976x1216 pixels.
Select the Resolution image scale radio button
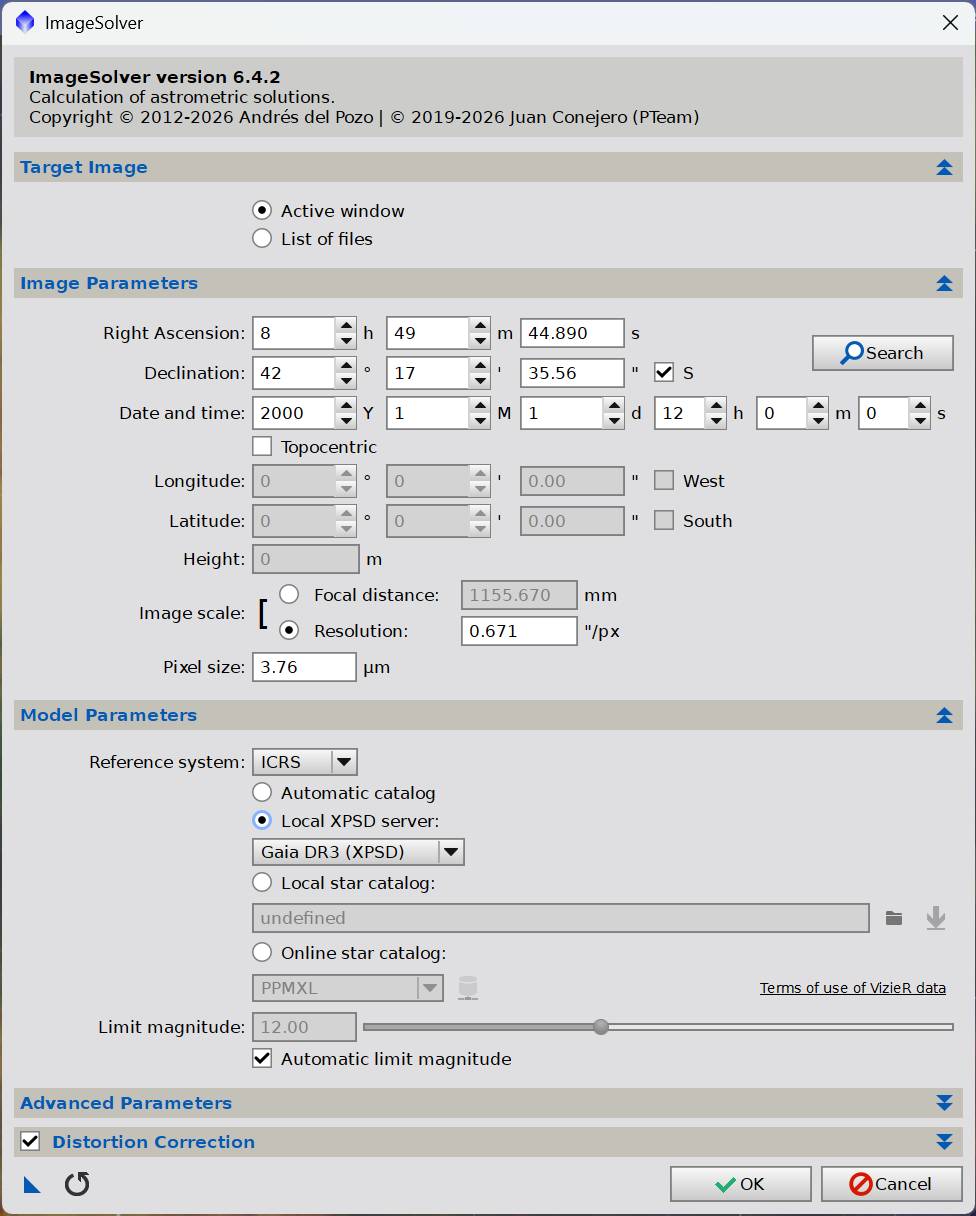pos(289,631)
